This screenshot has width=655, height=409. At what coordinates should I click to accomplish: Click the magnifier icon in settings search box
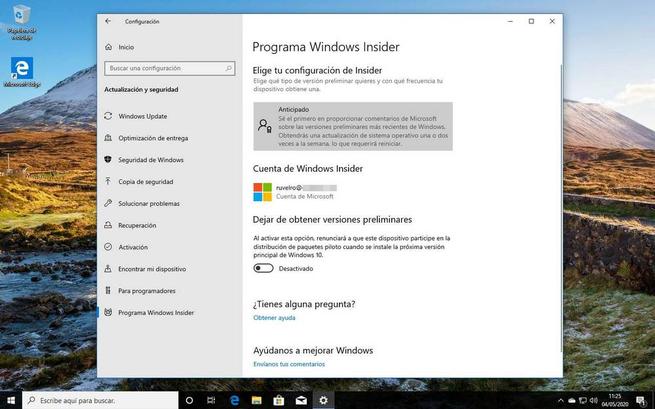228,68
